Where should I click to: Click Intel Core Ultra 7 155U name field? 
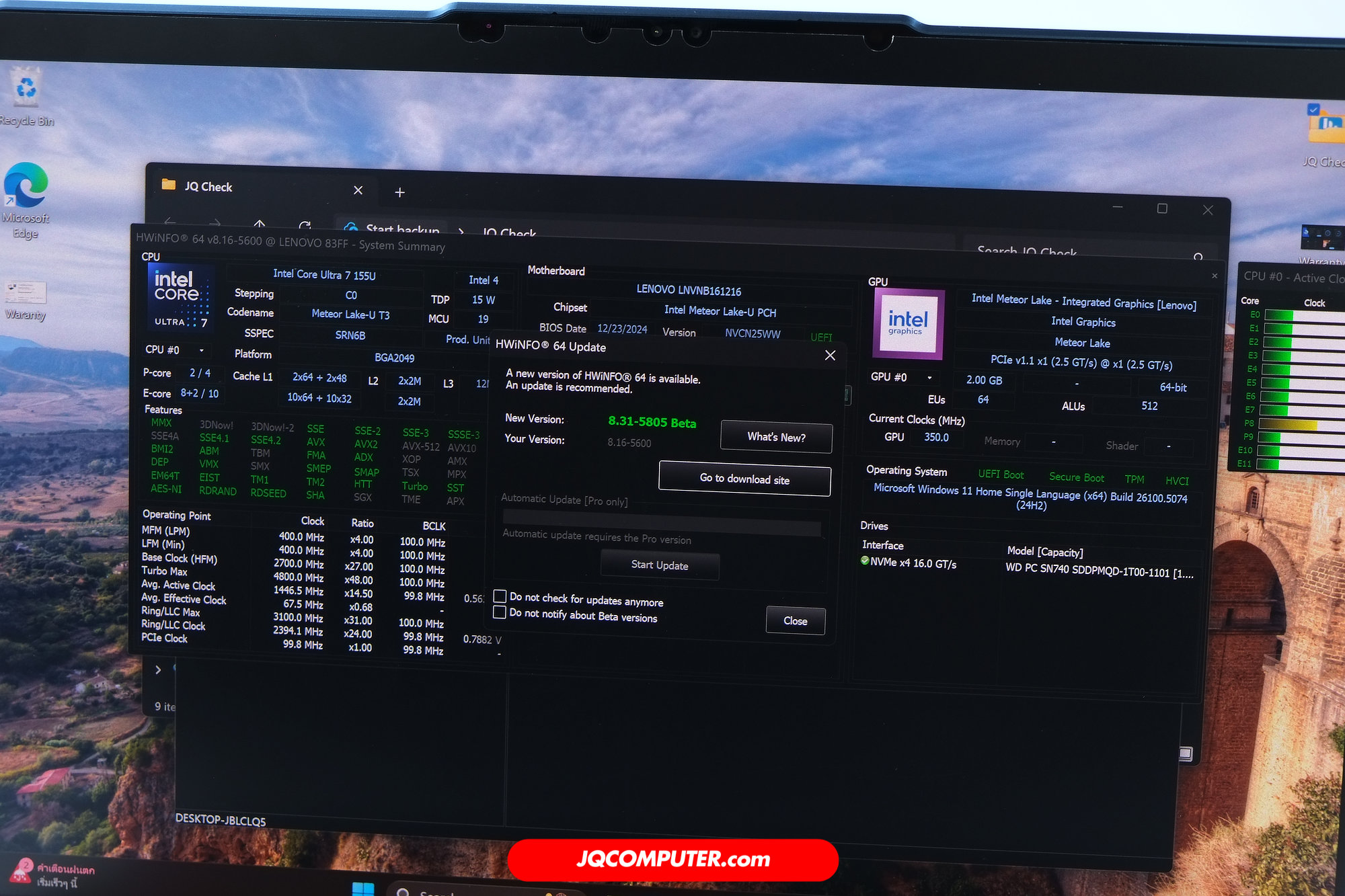325,274
